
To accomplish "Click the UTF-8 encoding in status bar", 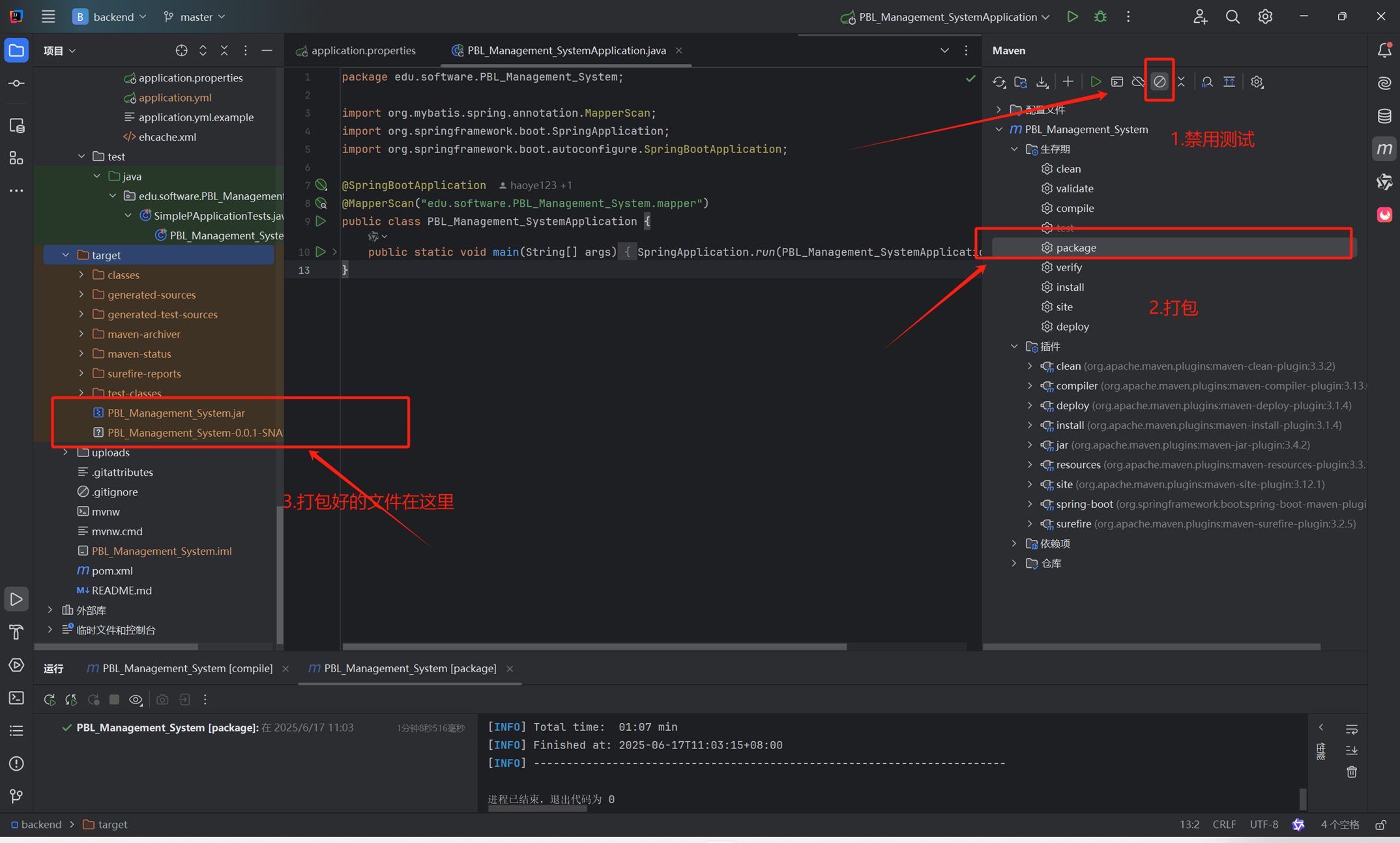I will click(x=1263, y=824).
